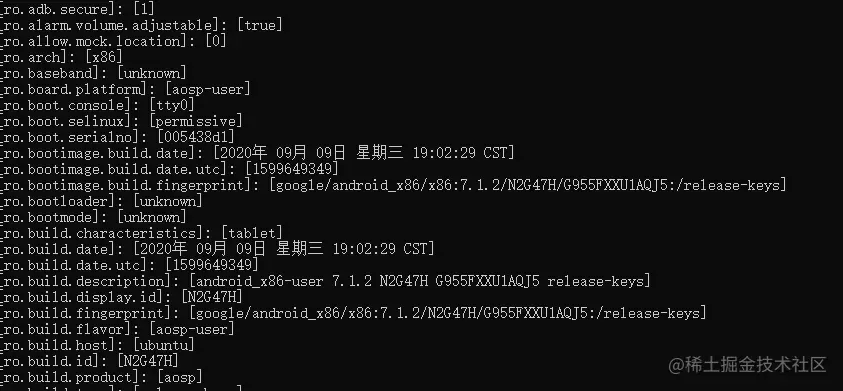Viewport: 843px width, 391px height.
Task: Click the ro.baseband unknown entry
Action: [x=93, y=73]
